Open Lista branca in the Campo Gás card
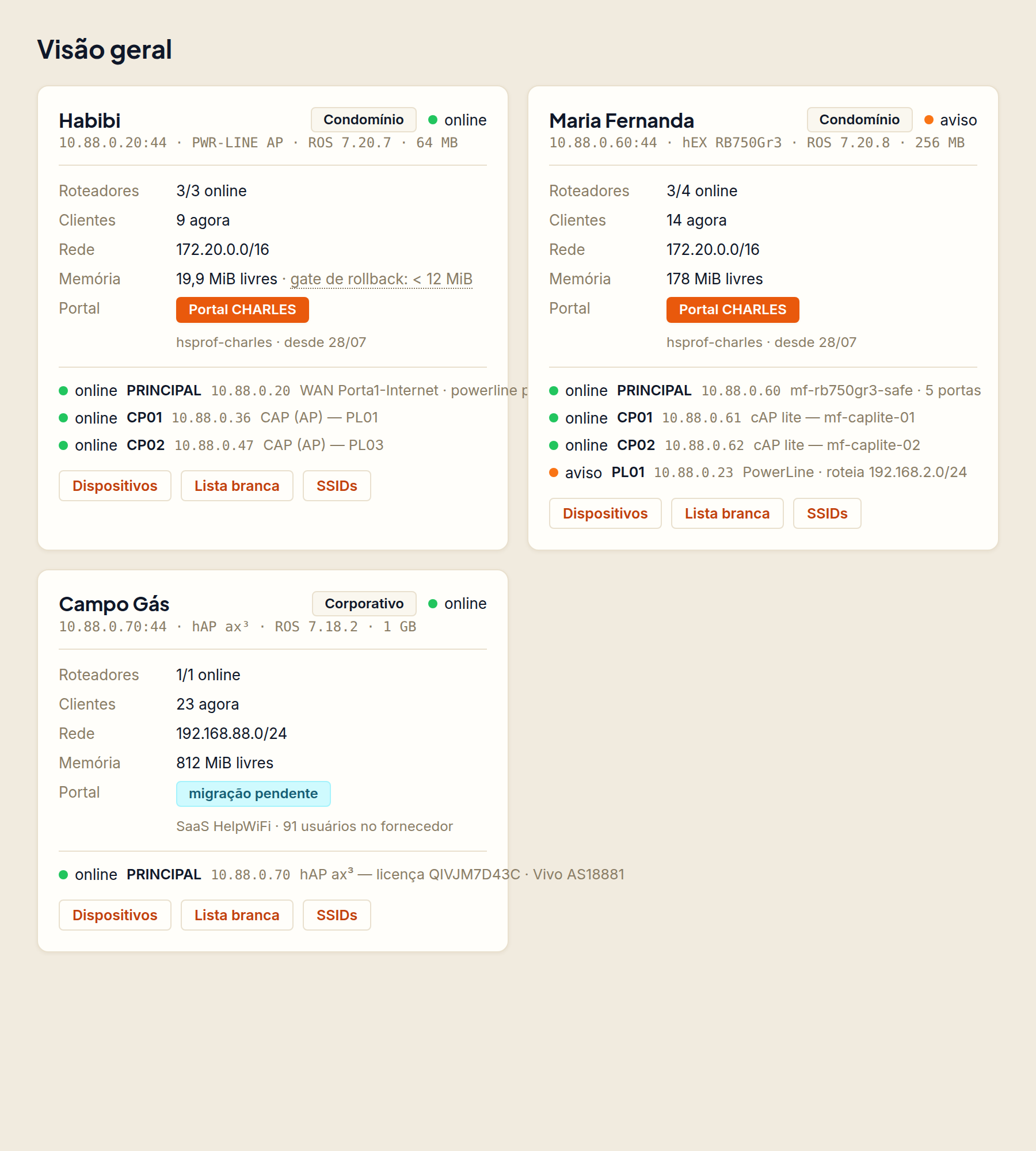The image size is (1036, 1151). coord(237,915)
